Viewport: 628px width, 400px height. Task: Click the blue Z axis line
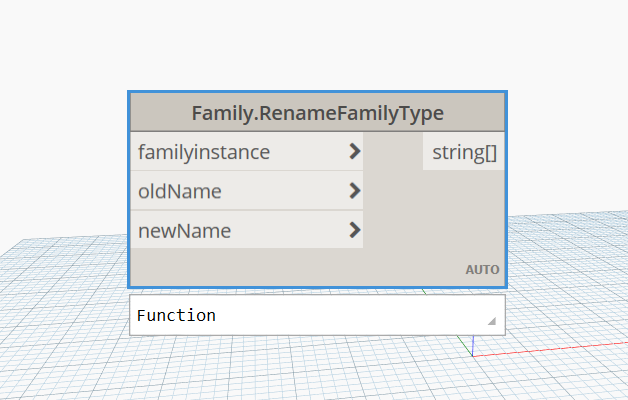click(471, 345)
